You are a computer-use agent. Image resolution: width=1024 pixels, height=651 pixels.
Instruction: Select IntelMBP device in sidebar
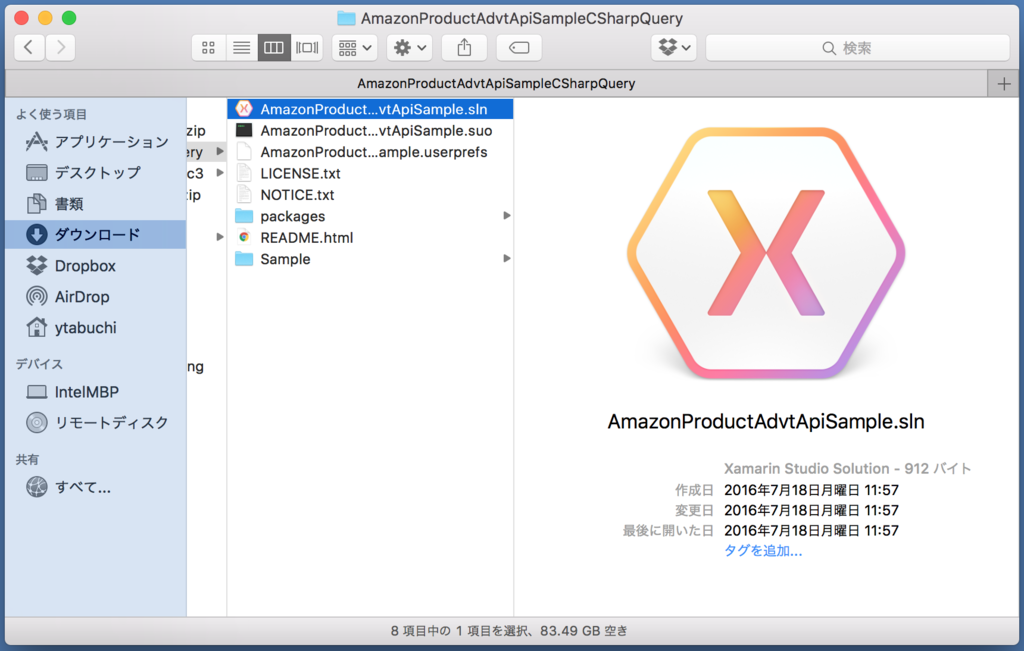[x=97, y=392]
